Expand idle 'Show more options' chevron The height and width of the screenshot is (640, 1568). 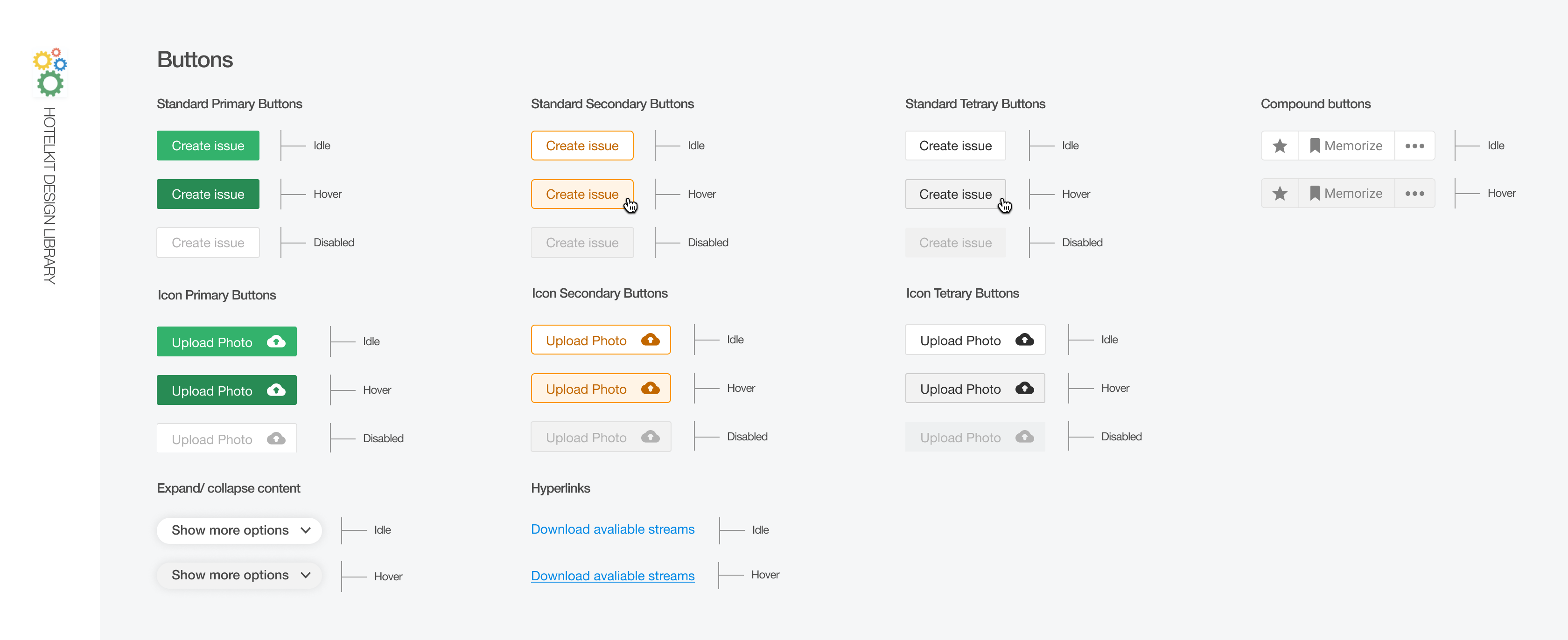(306, 530)
